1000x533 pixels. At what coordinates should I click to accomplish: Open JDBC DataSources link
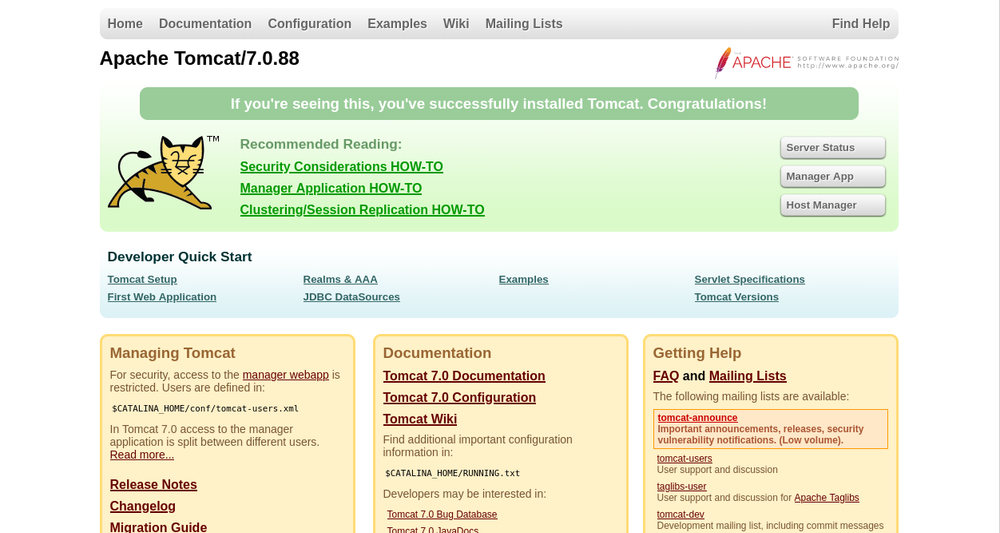click(x=351, y=297)
